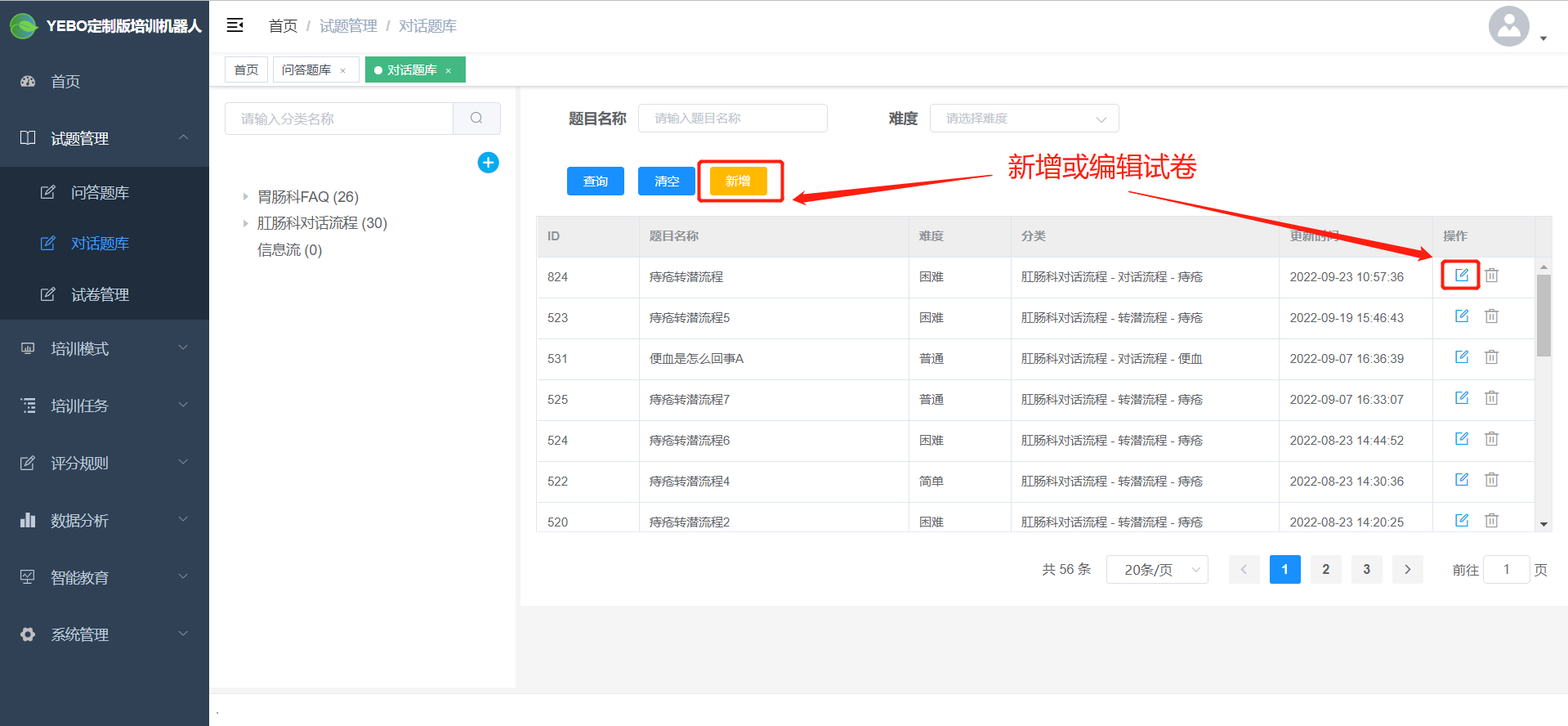Click the category search magnifier button

[476, 119]
